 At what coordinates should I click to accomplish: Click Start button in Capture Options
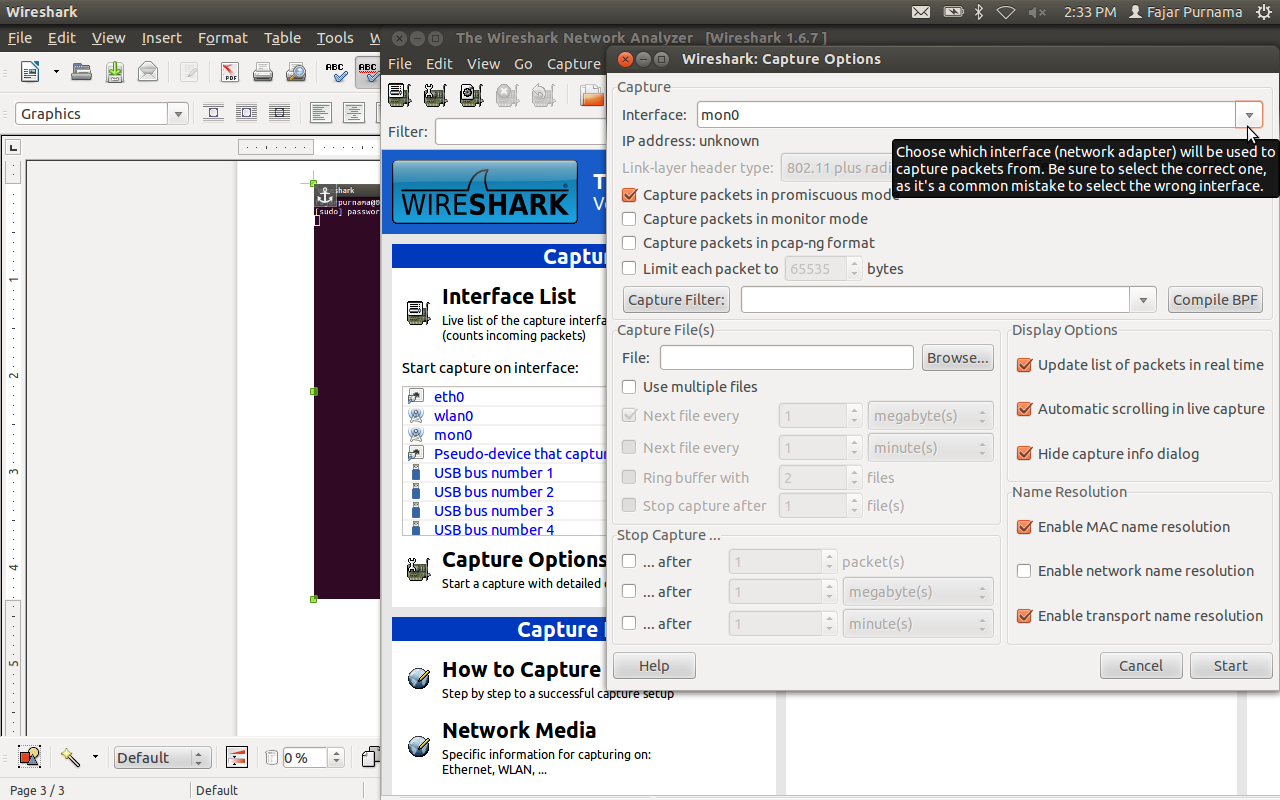1231,666
